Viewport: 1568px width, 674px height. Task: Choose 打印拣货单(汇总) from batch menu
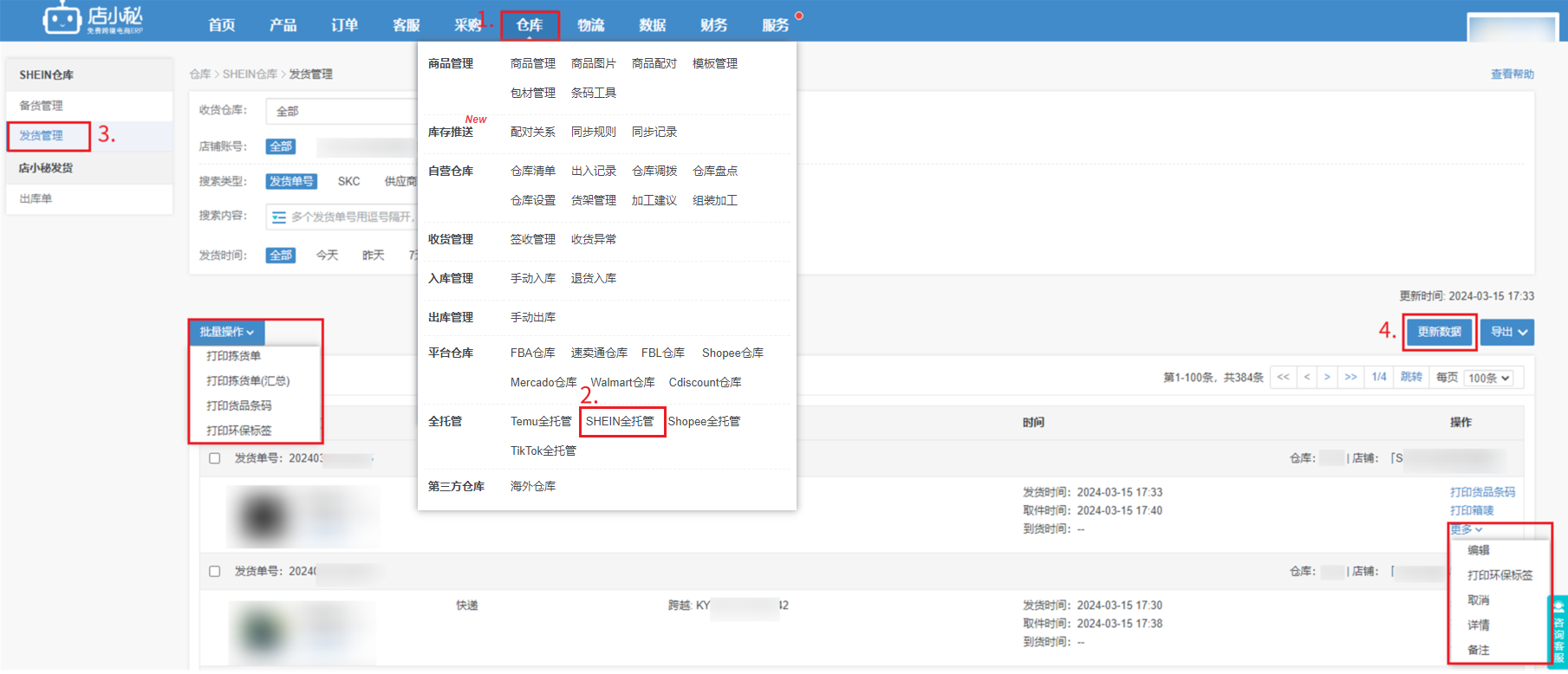point(248,381)
